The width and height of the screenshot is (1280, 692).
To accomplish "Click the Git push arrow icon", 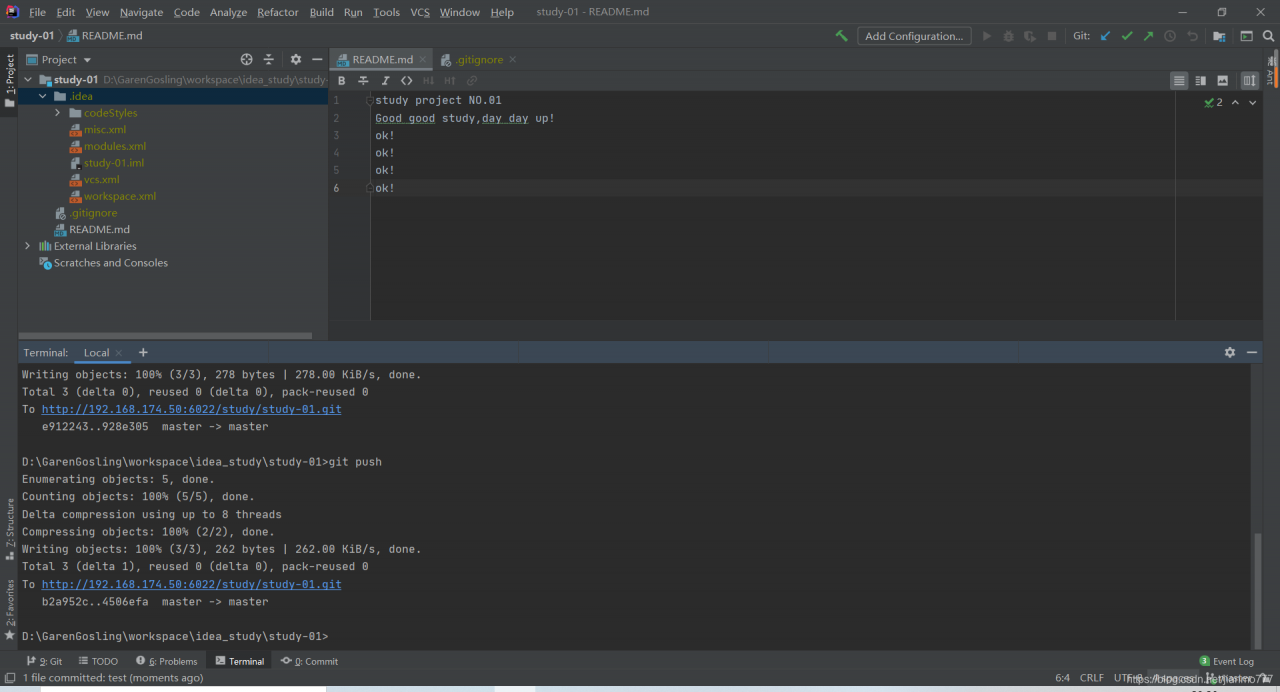I will pos(1148,36).
